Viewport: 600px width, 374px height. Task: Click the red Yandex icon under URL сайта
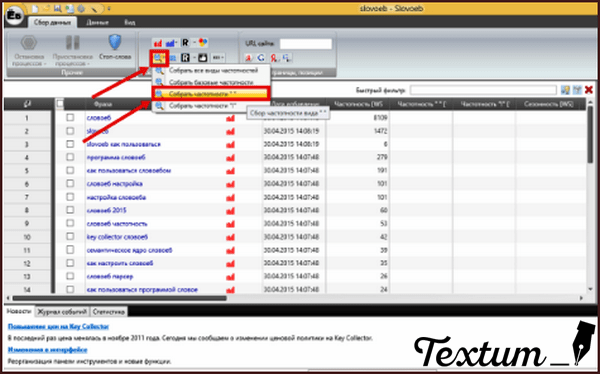pyautogui.click(x=249, y=57)
